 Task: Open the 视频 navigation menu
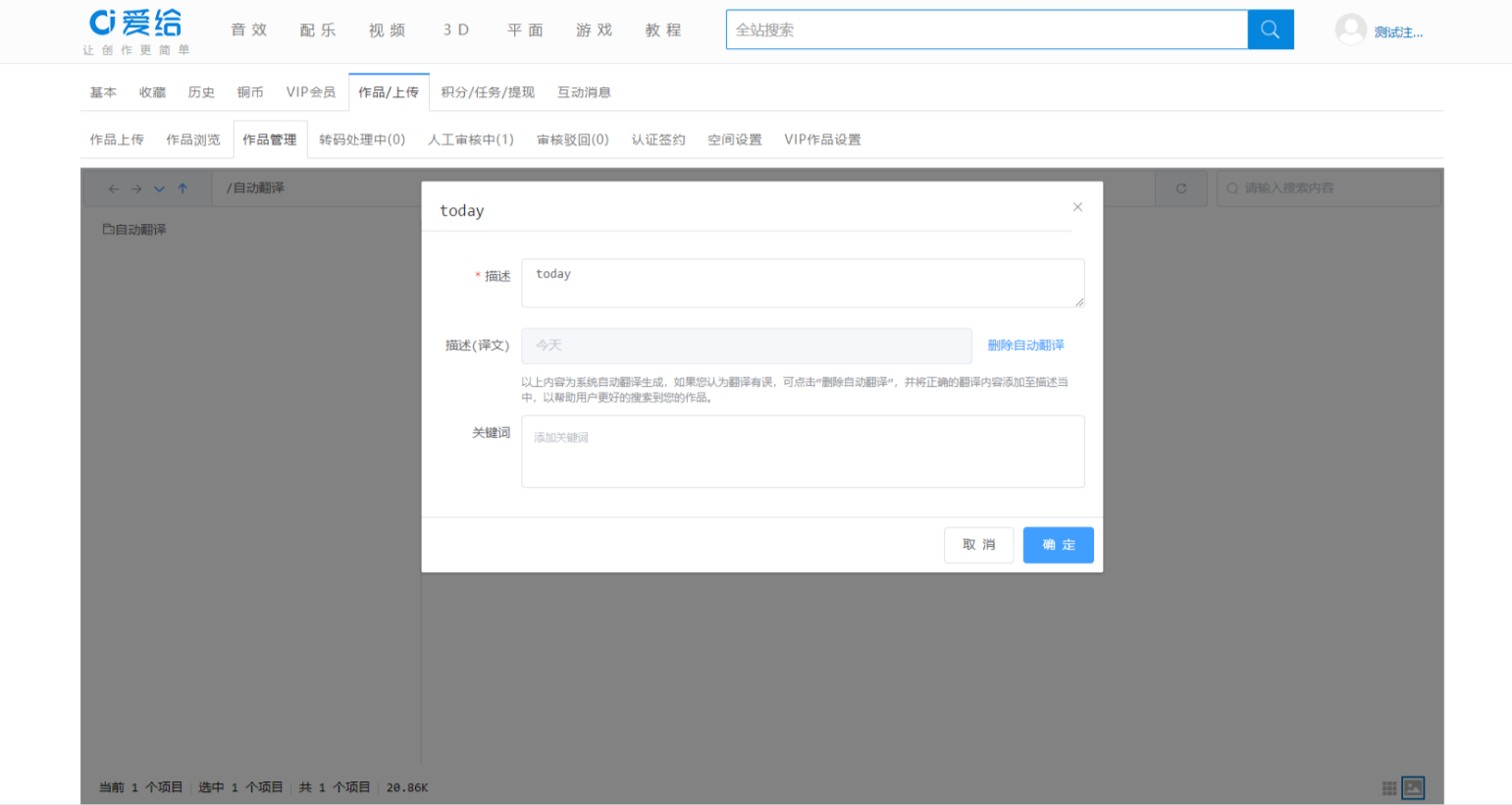[388, 30]
